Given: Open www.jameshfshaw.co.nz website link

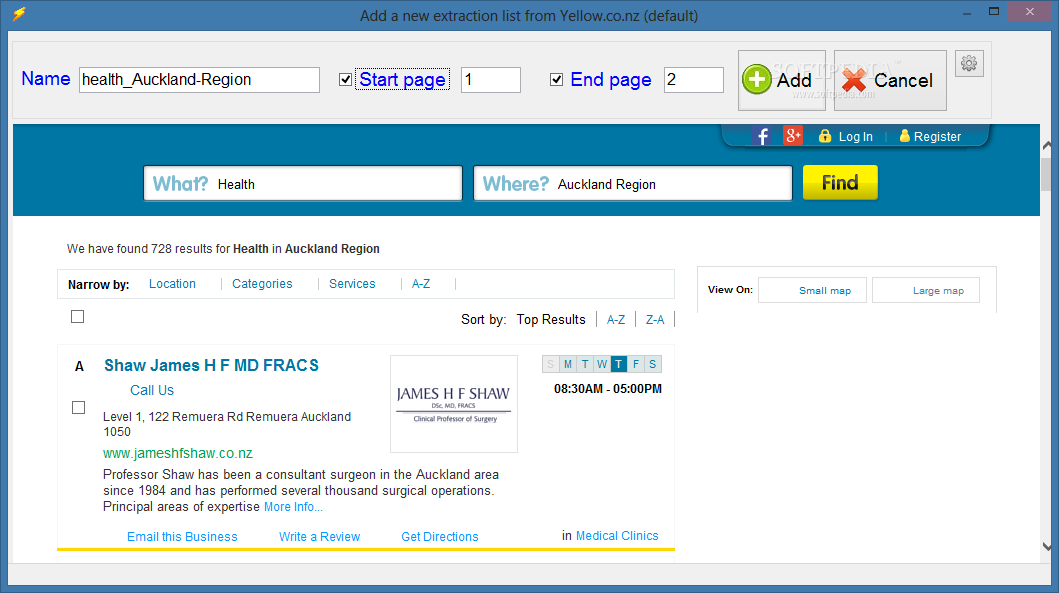Looking at the screenshot, I should [178, 453].
